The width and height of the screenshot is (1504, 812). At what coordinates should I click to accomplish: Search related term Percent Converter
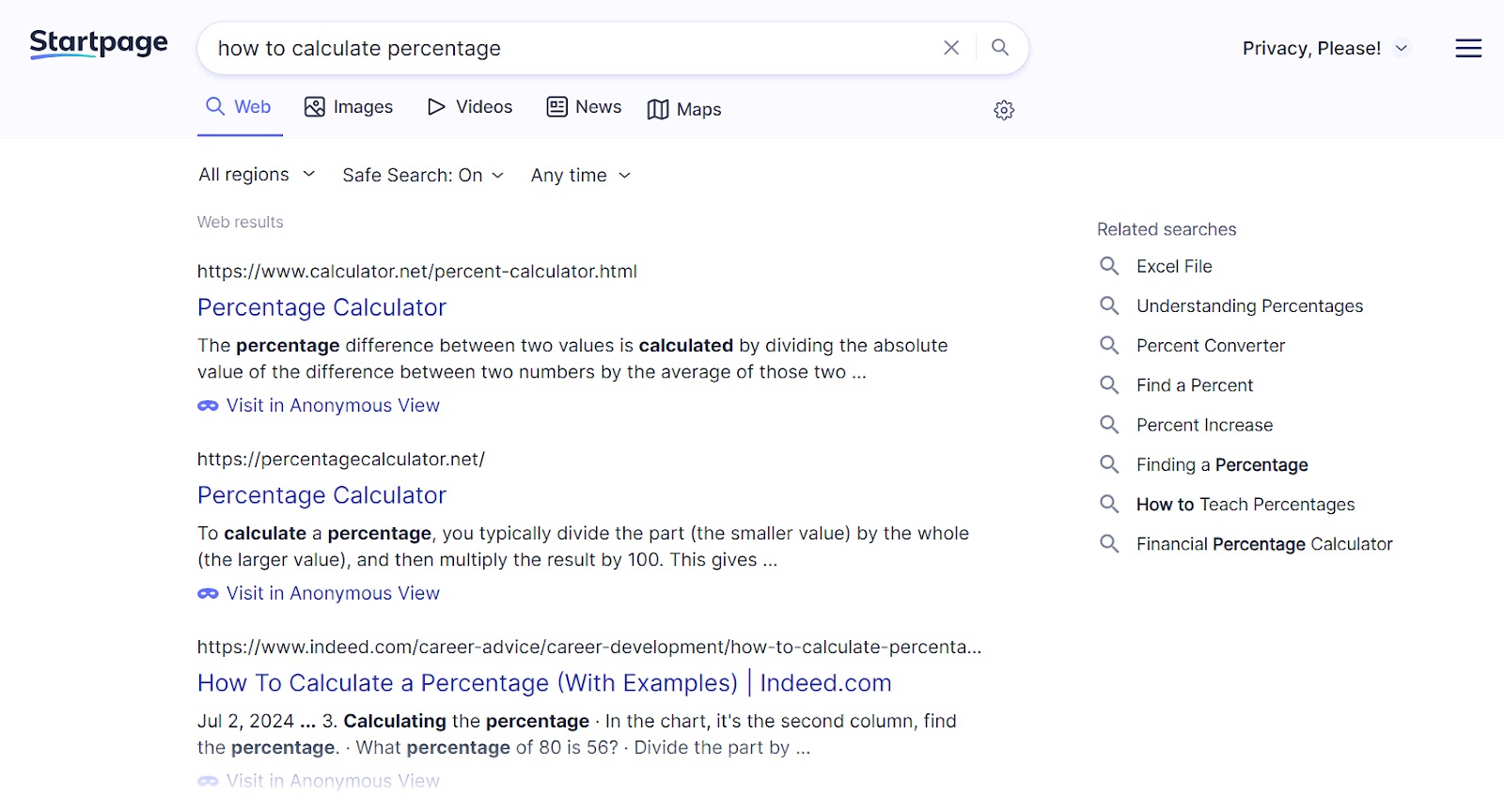tap(1211, 346)
